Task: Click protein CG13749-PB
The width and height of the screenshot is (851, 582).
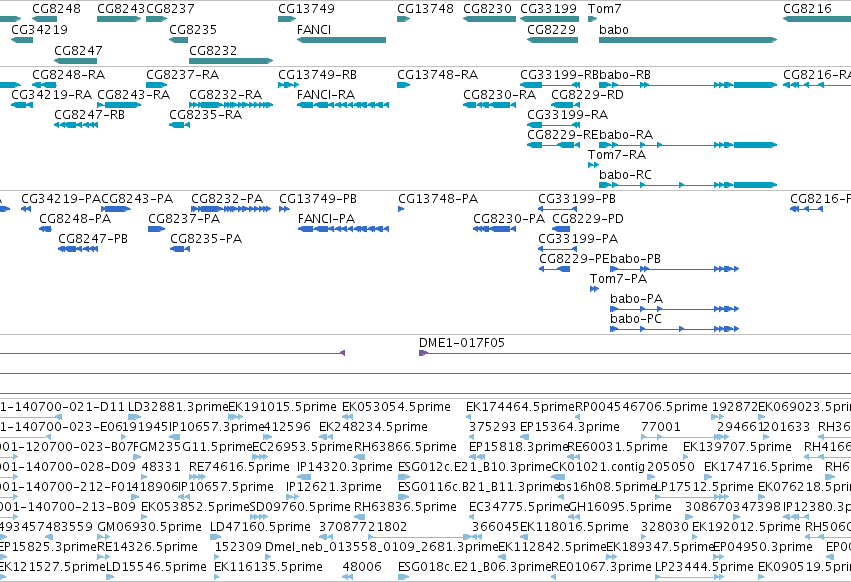Action: [x=284, y=208]
